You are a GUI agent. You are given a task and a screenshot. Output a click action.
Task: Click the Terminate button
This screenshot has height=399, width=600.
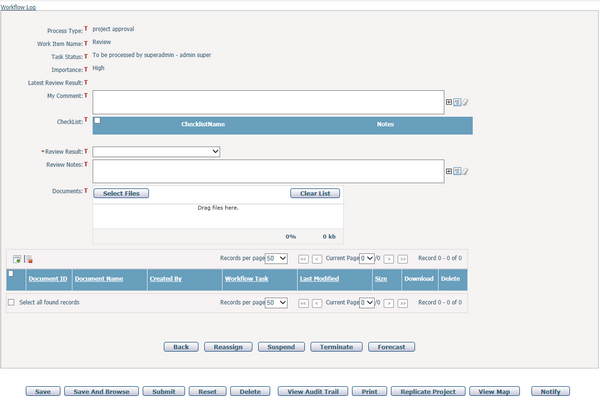point(336,347)
